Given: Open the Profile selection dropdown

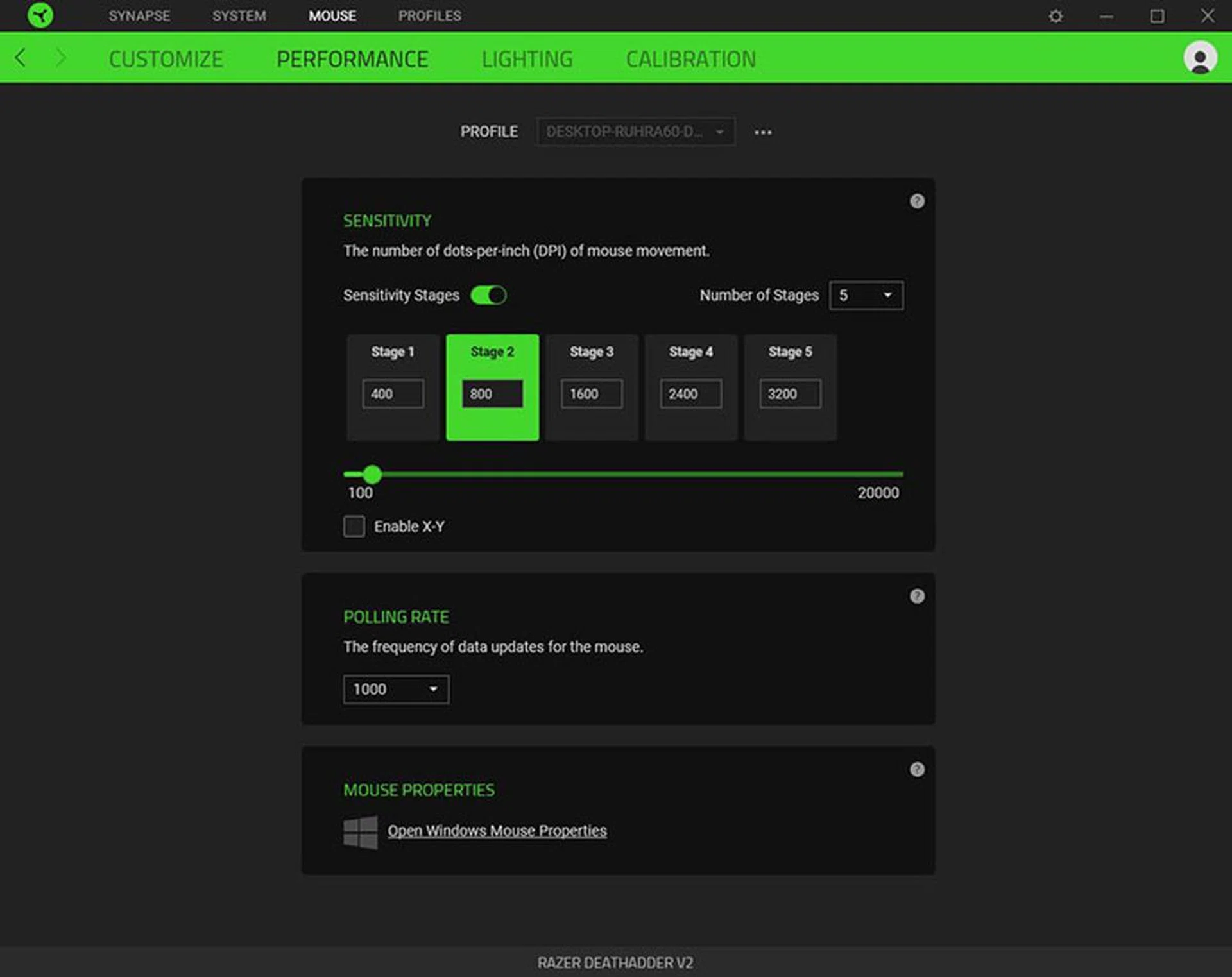Looking at the screenshot, I should click(635, 132).
